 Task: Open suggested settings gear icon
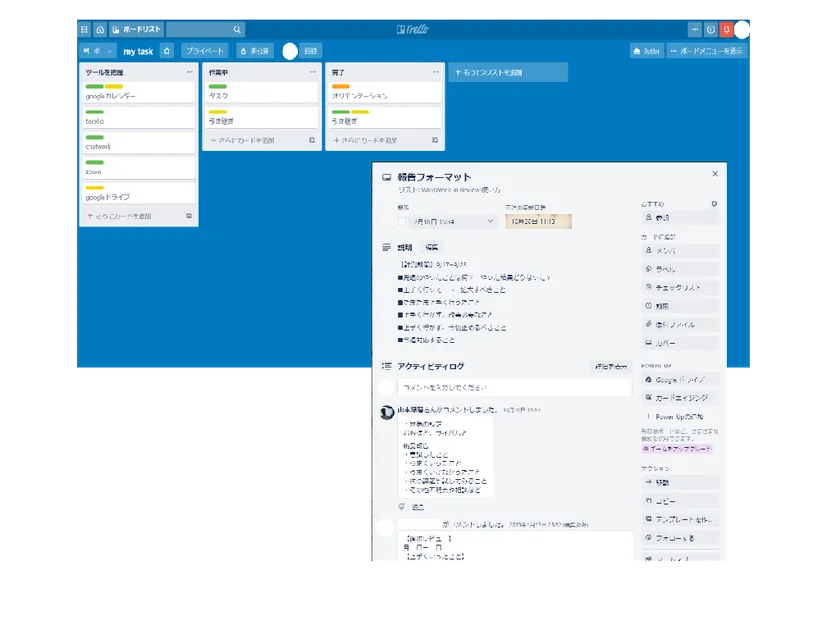[x=714, y=204]
